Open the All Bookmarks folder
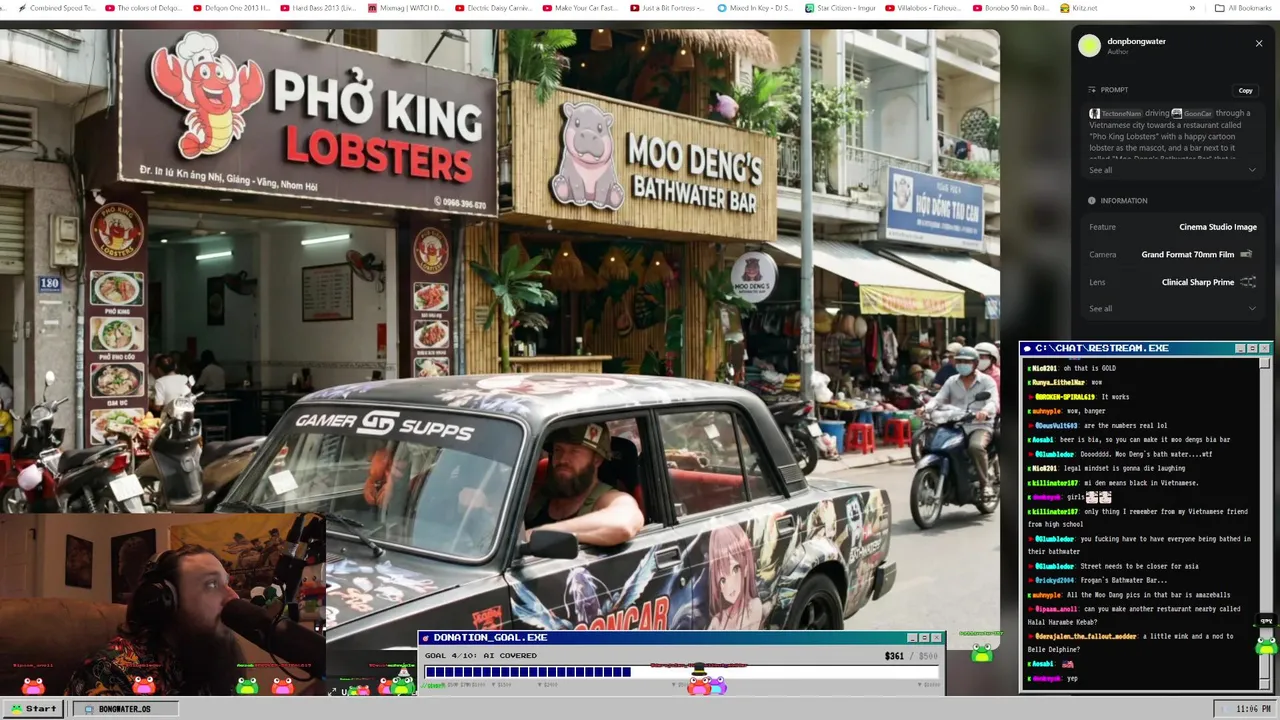Viewport: 1280px width, 720px height. click(1243, 8)
